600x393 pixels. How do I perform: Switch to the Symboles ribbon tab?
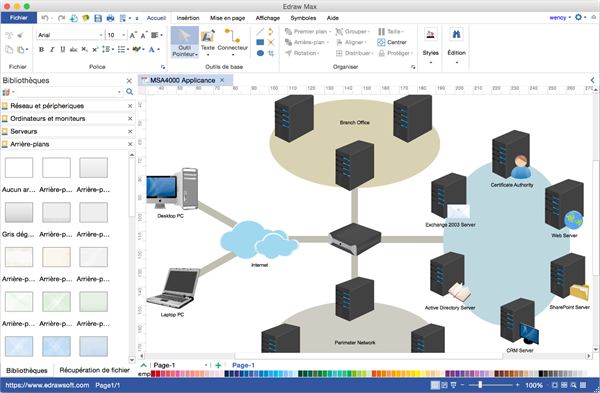tap(303, 18)
